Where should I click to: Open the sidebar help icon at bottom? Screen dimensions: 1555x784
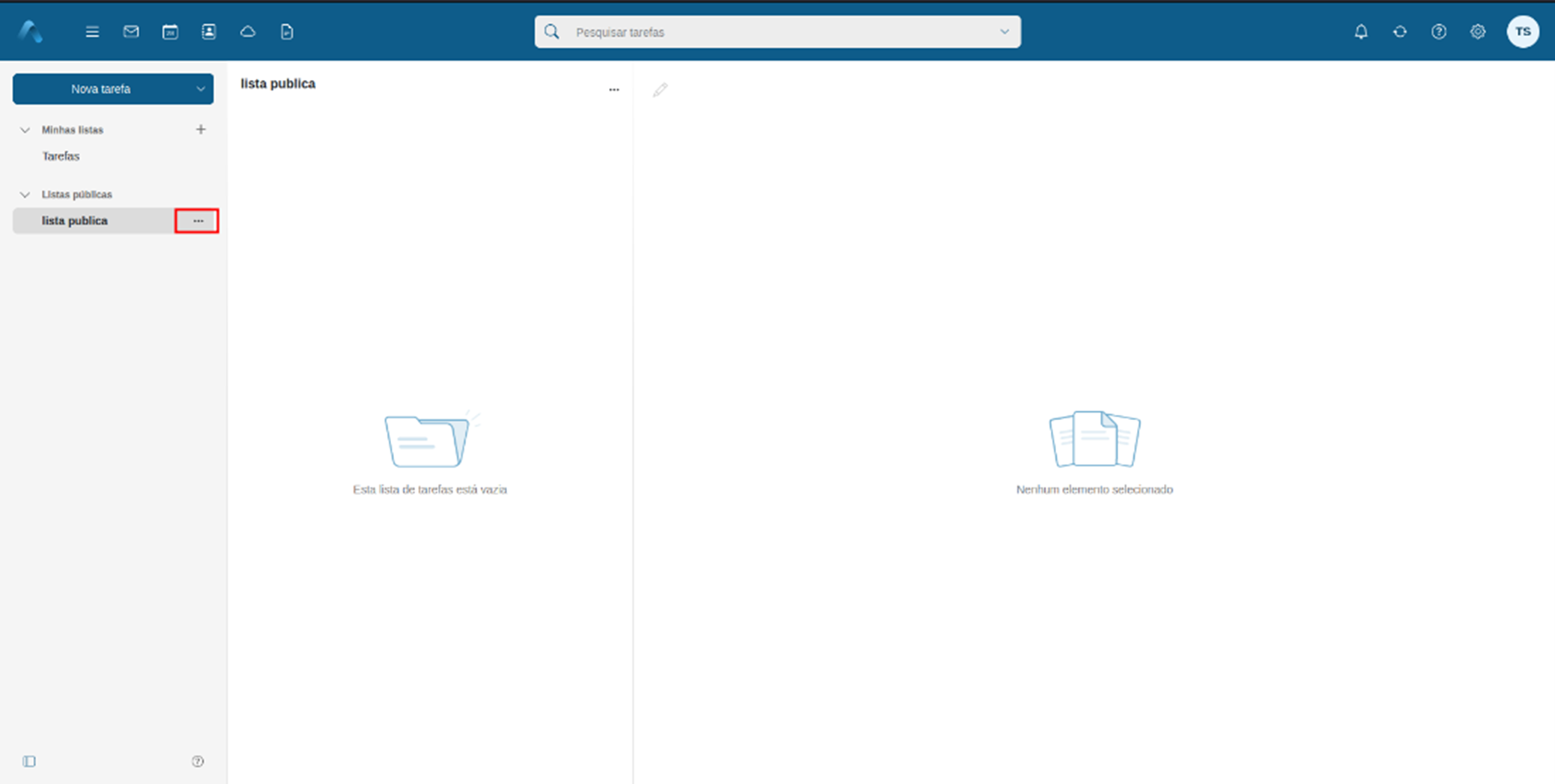point(198,762)
